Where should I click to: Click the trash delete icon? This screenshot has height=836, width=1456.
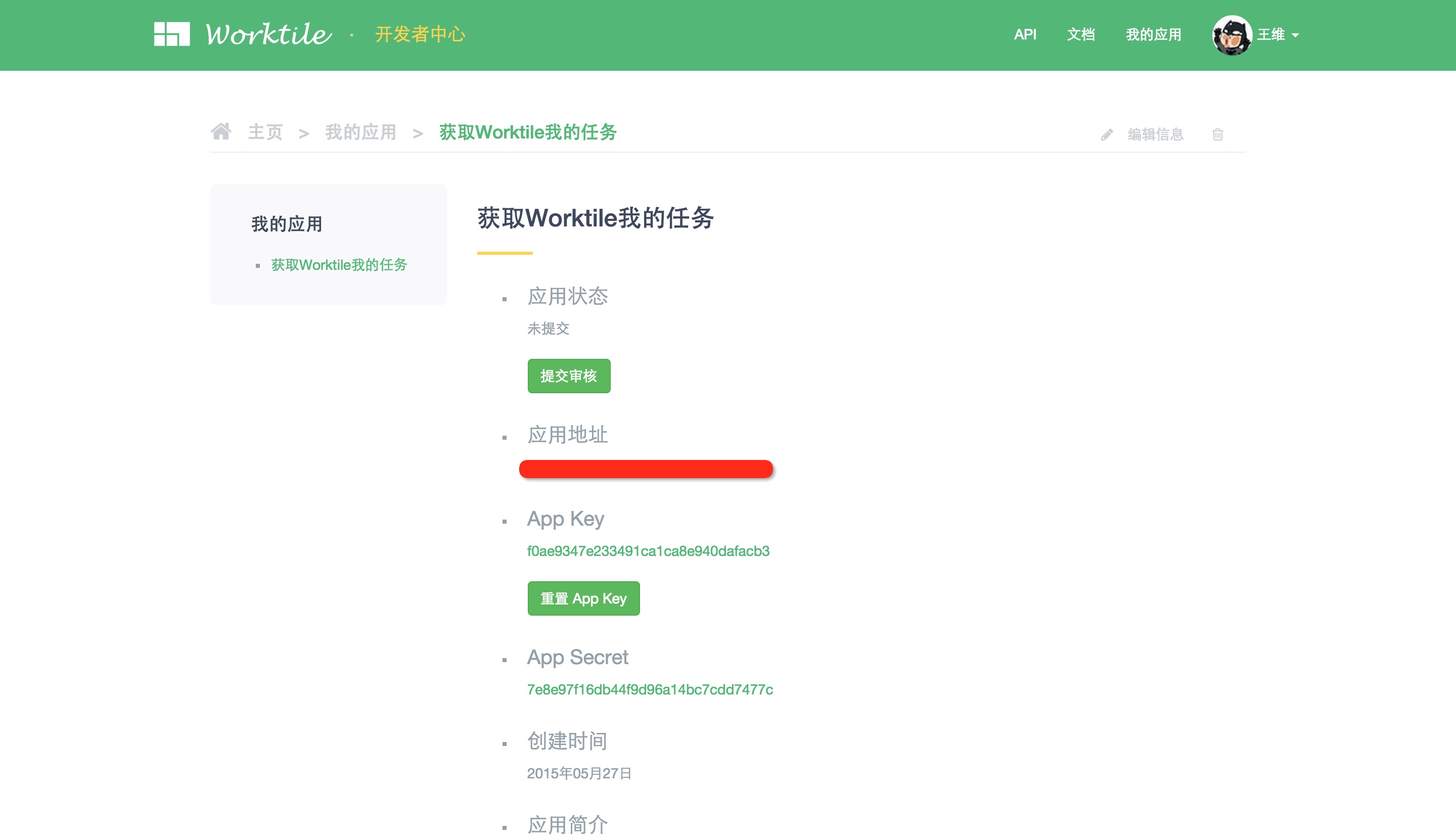pyautogui.click(x=1218, y=134)
